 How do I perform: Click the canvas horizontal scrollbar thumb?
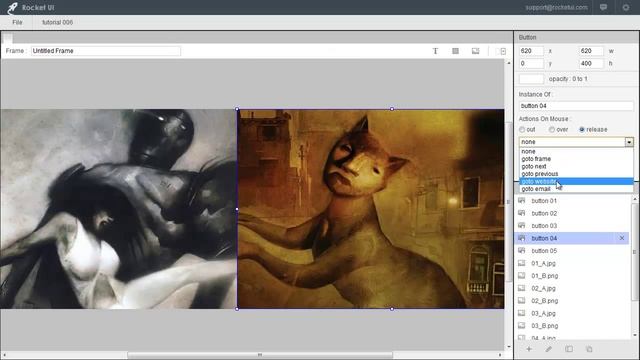tap(260, 355)
